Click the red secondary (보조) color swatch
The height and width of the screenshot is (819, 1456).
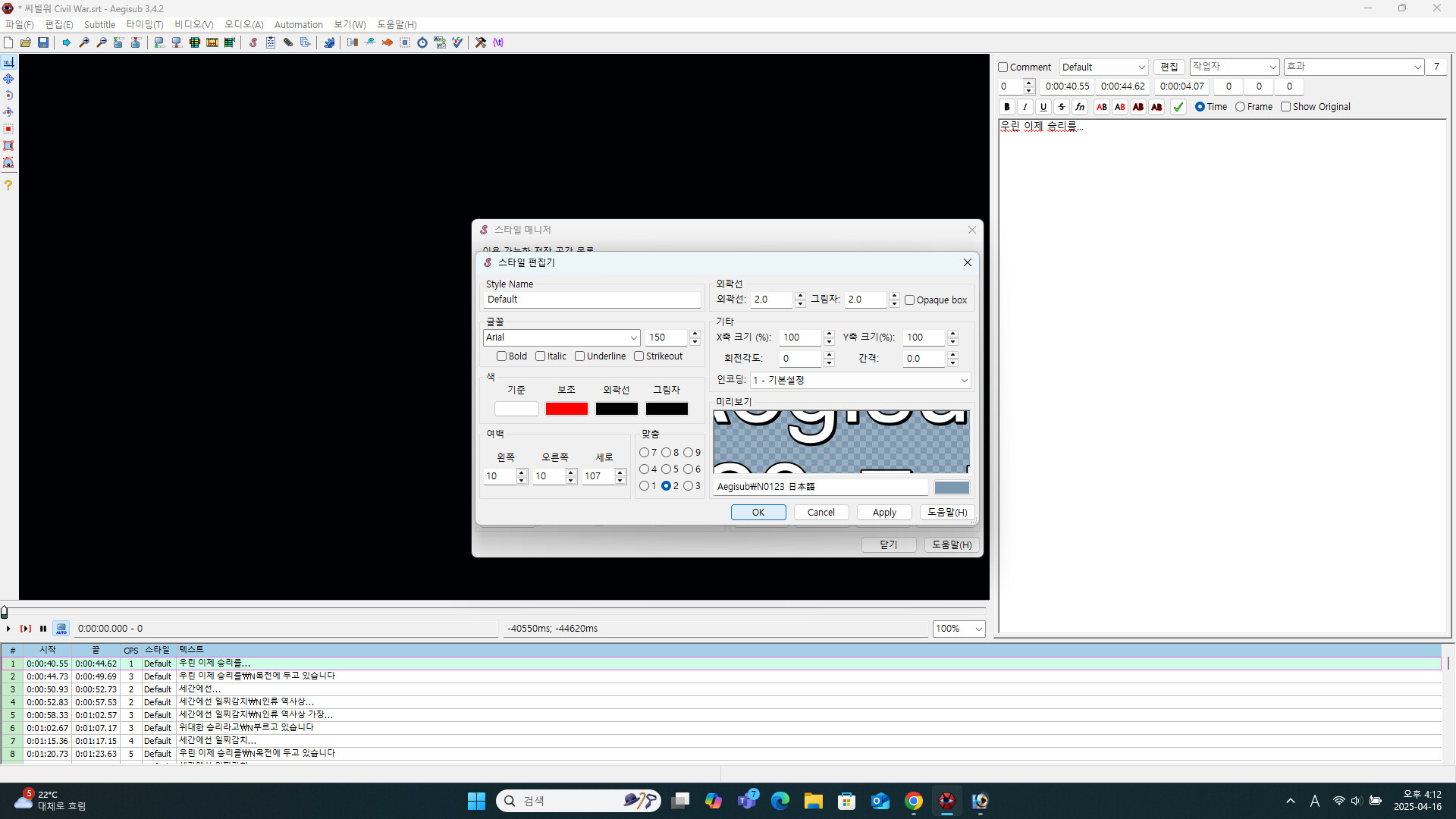tap(566, 409)
